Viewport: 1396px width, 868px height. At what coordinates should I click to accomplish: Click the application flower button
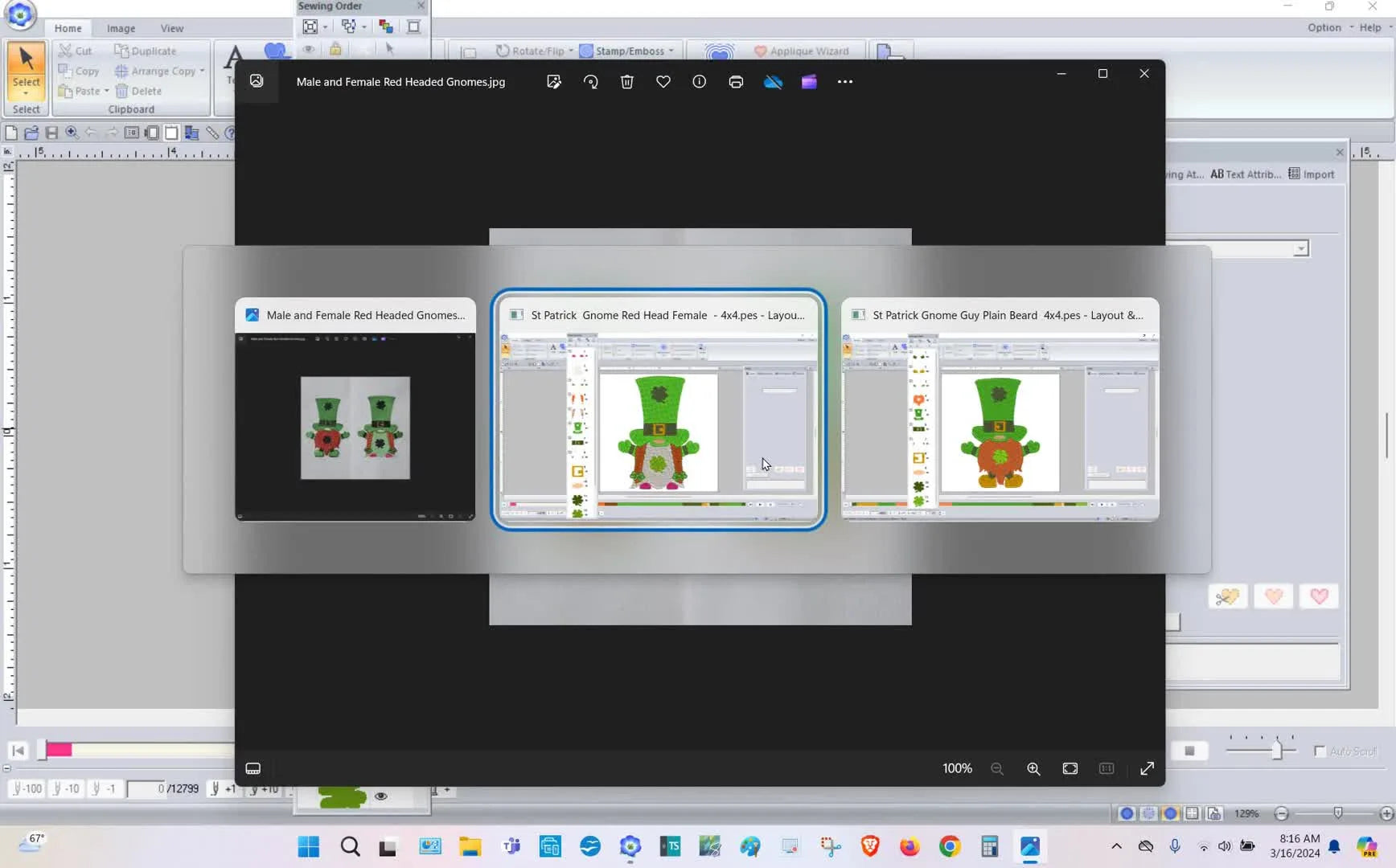tap(20, 14)
